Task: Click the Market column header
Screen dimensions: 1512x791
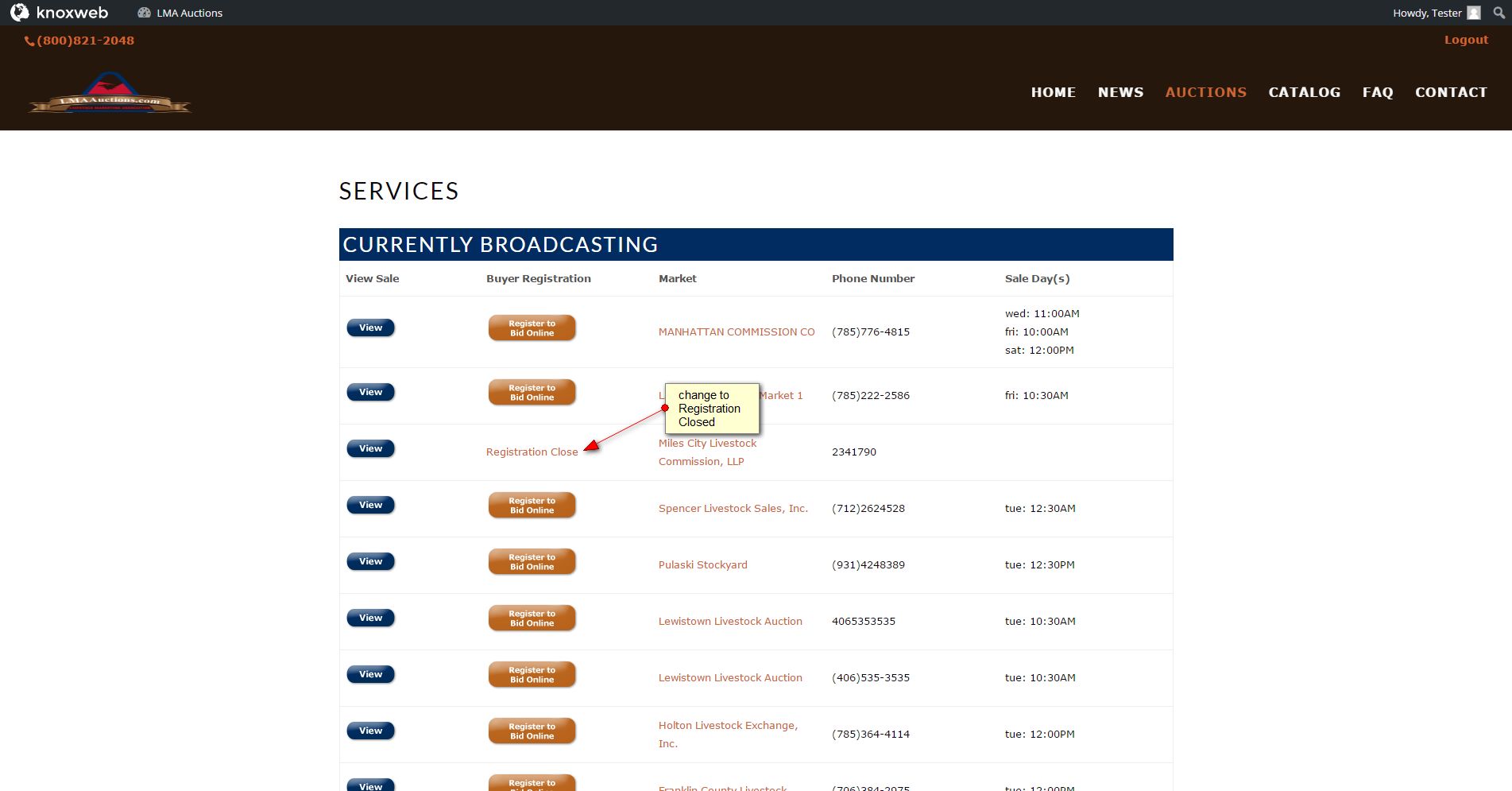Action: click(x=678, y=279)
